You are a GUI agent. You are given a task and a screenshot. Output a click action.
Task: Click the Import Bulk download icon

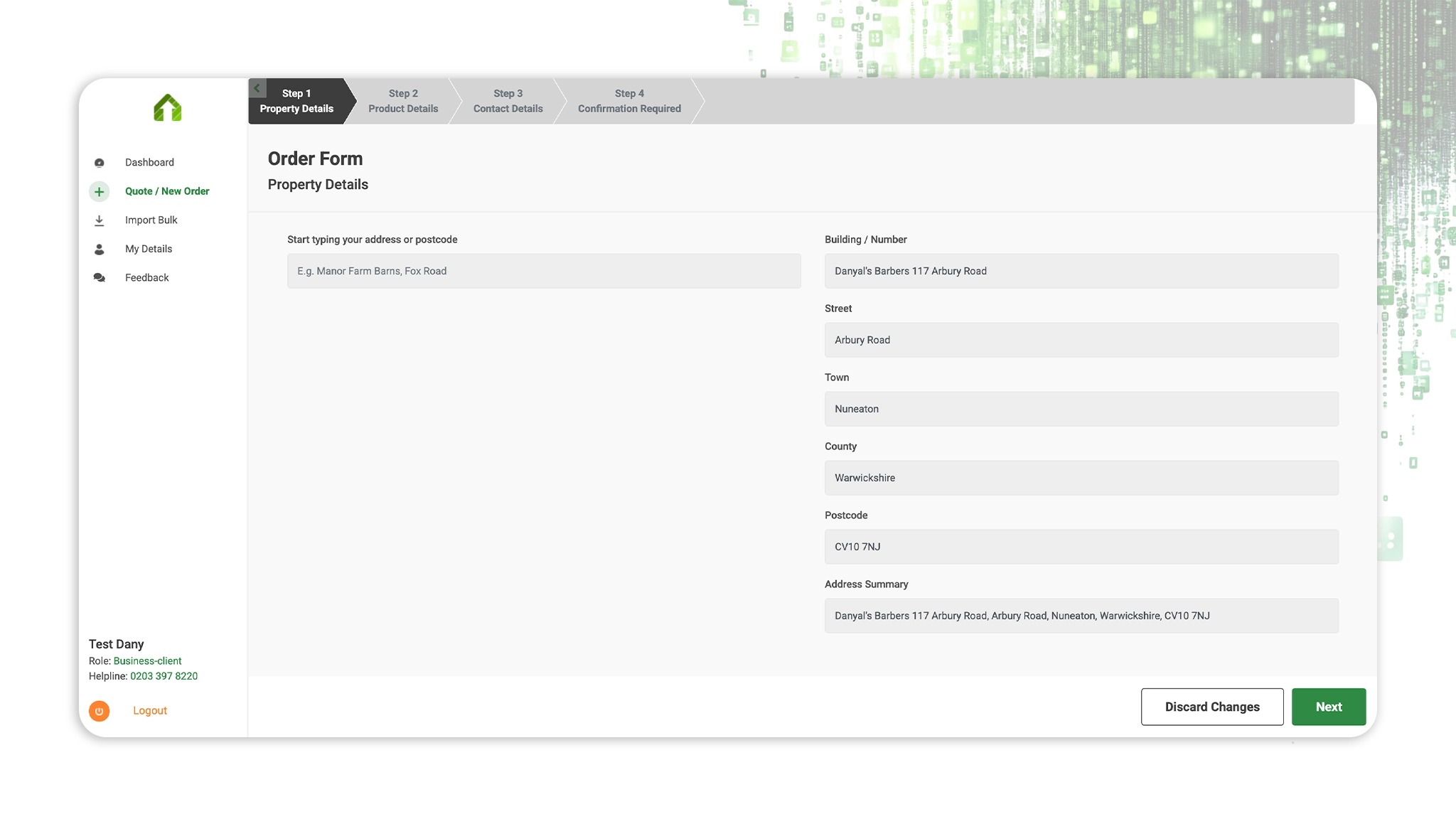click(100, 221)
